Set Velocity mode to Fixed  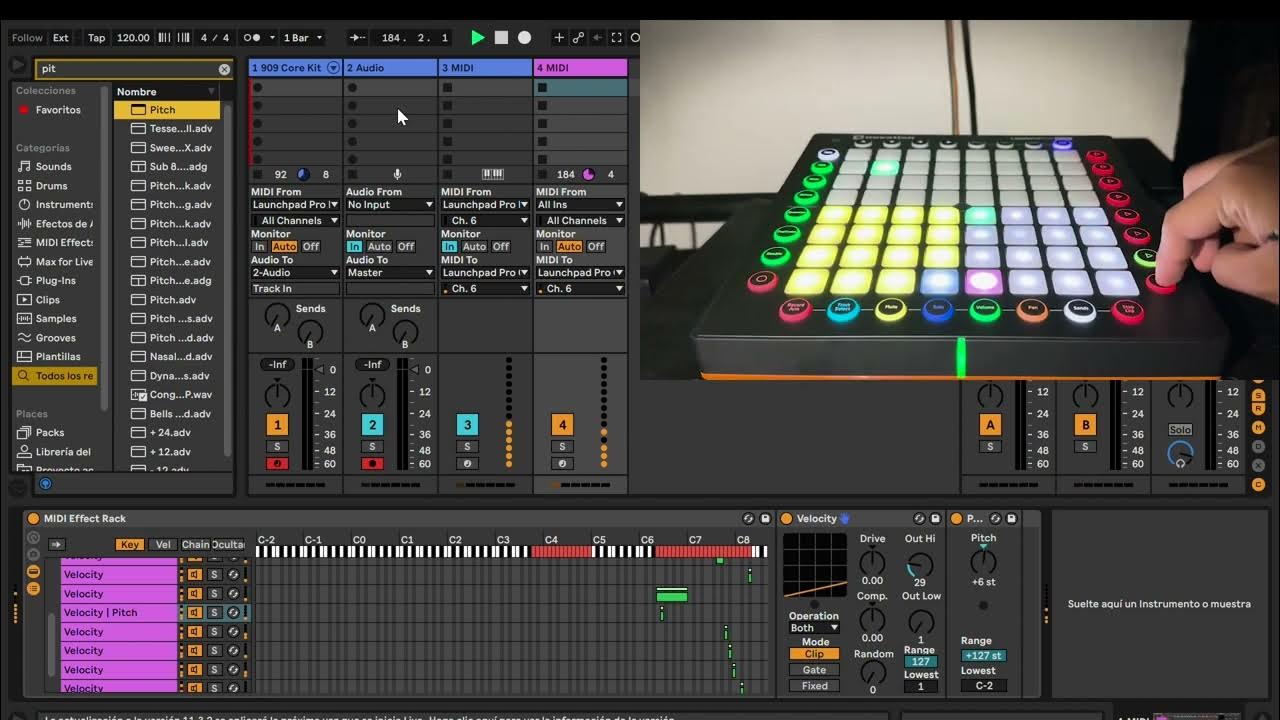pos(815,686)
